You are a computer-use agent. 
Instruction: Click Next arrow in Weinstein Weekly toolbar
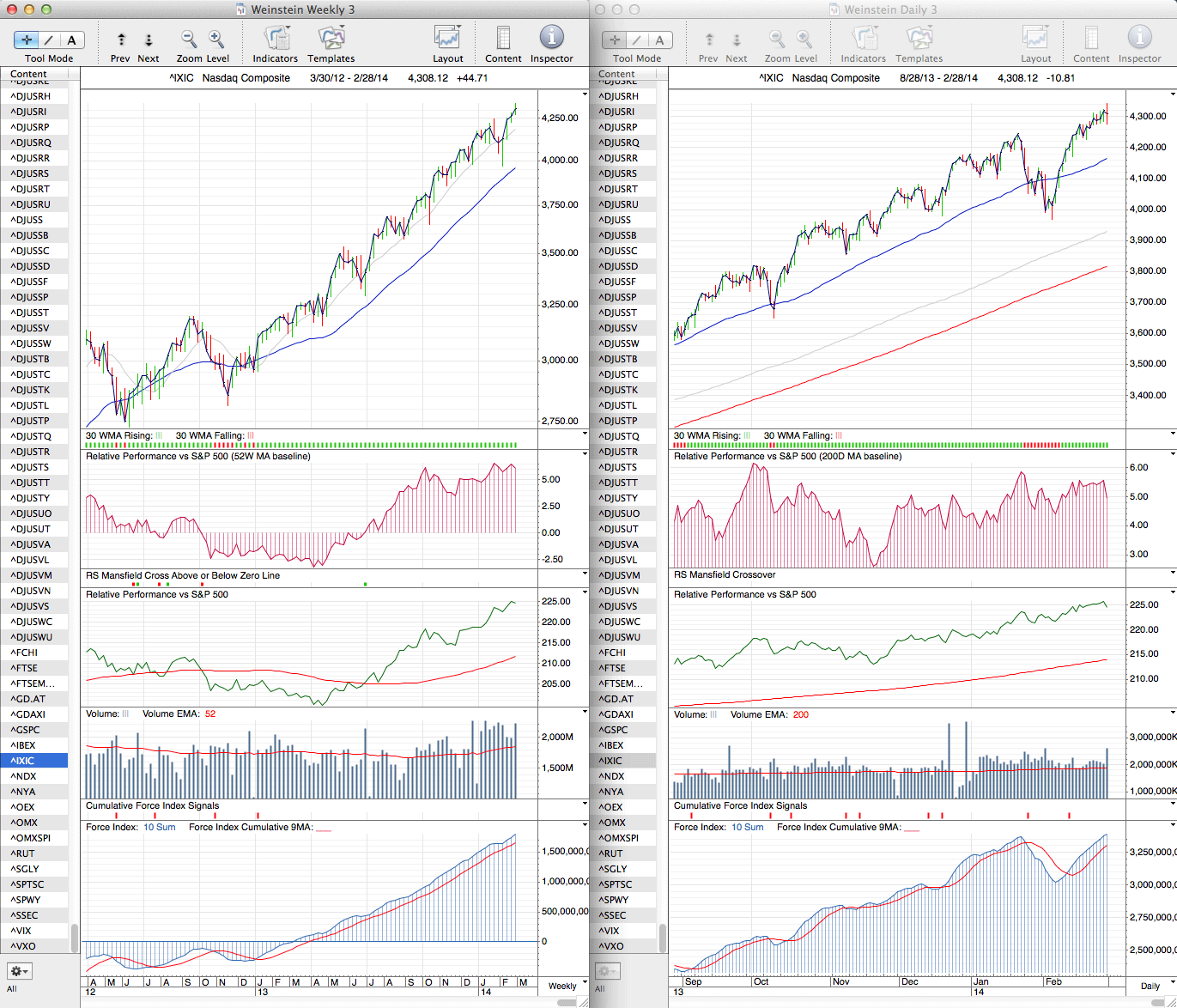point(149,40)
